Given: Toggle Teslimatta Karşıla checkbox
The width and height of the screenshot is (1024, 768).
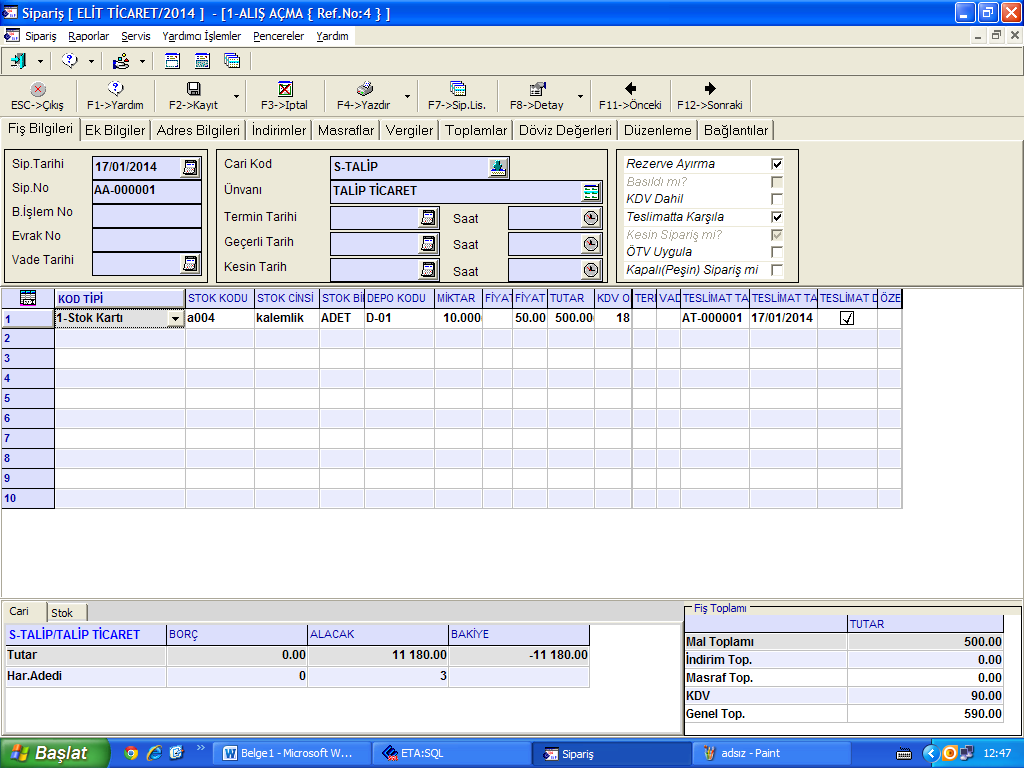Looking at the screenshot, I should click(776, 217).
